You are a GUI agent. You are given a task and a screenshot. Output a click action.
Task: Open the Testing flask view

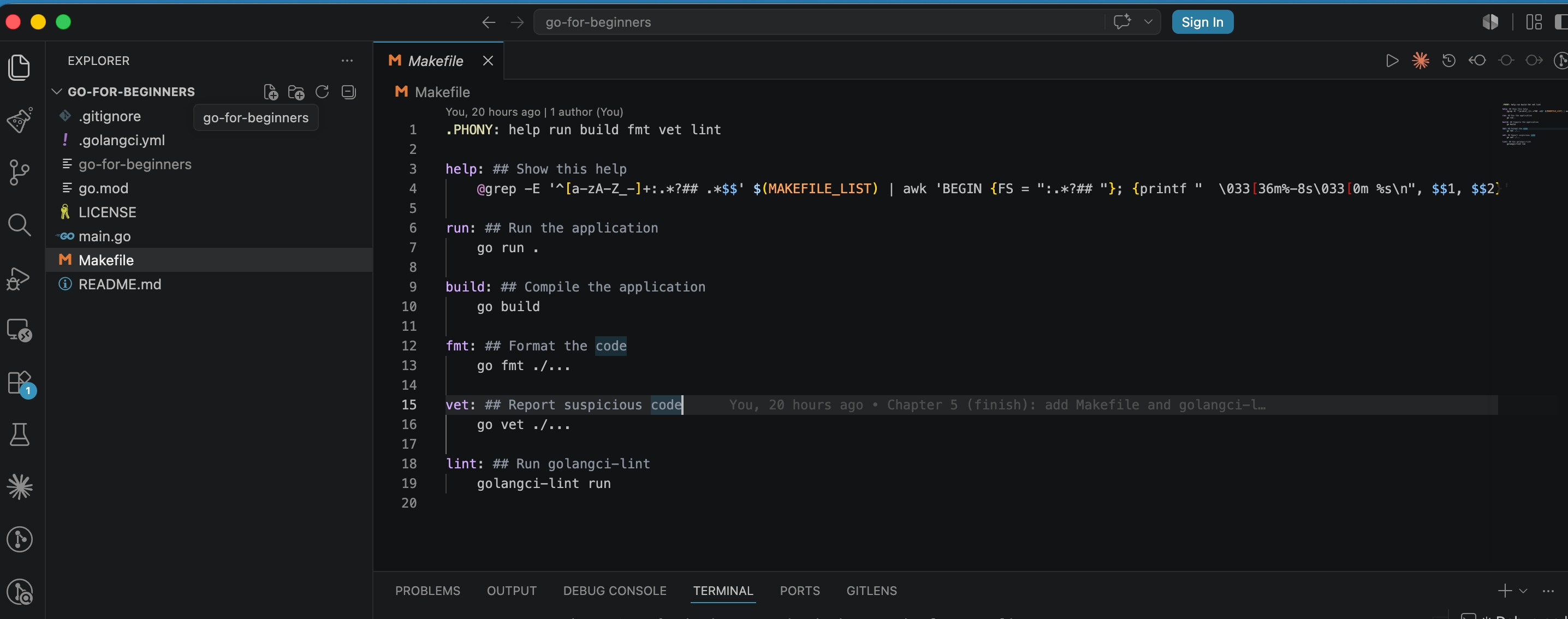pos(20,435)
